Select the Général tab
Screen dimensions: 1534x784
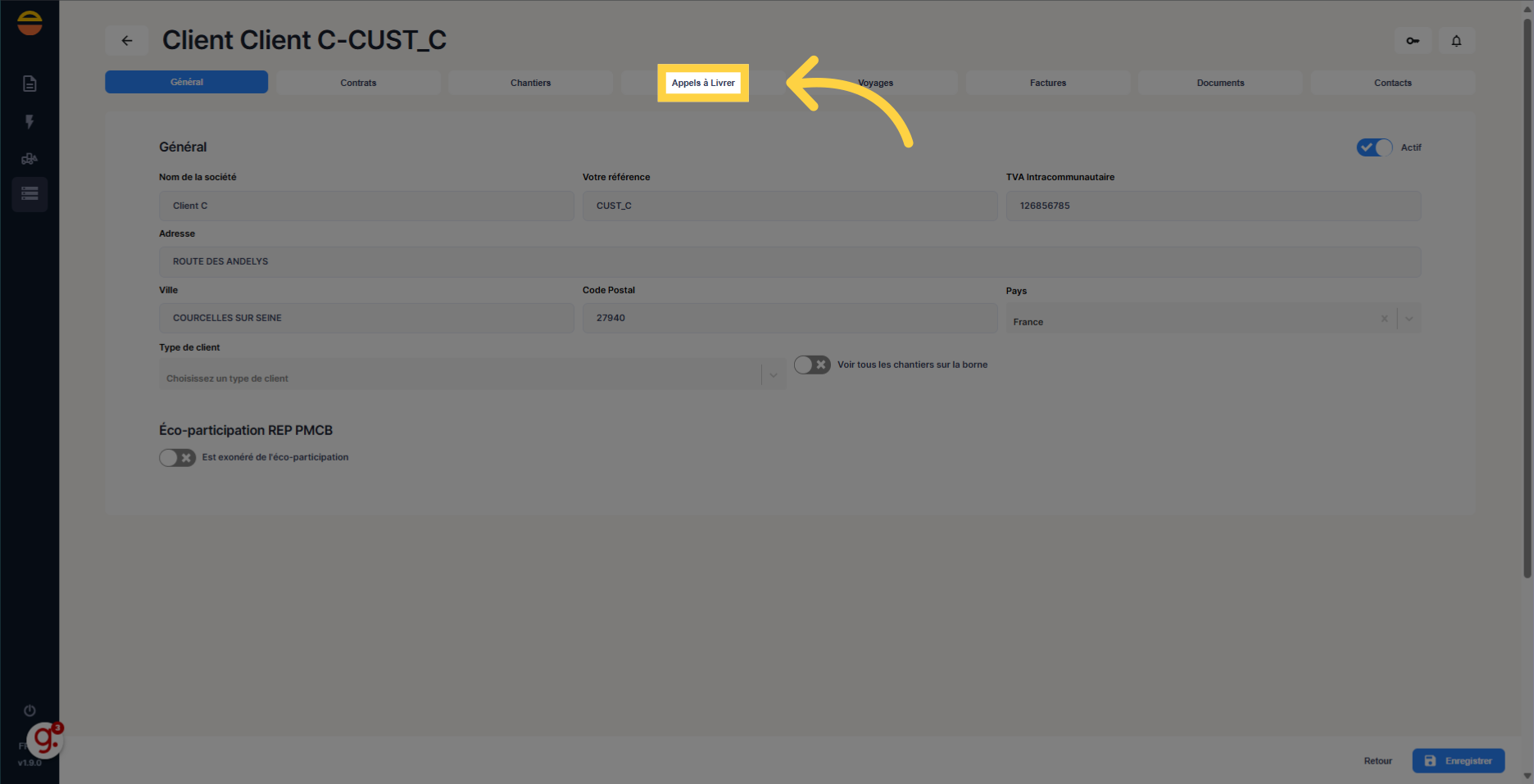coord(187,82)
